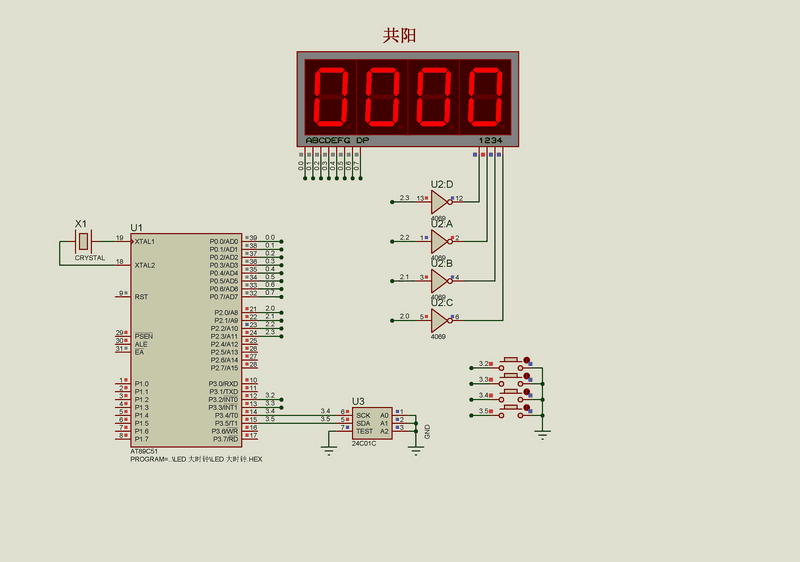Click the P2.0/A8 pin name on U1
The height and width of the screenshot is (562, 800).
click(226, 313)
